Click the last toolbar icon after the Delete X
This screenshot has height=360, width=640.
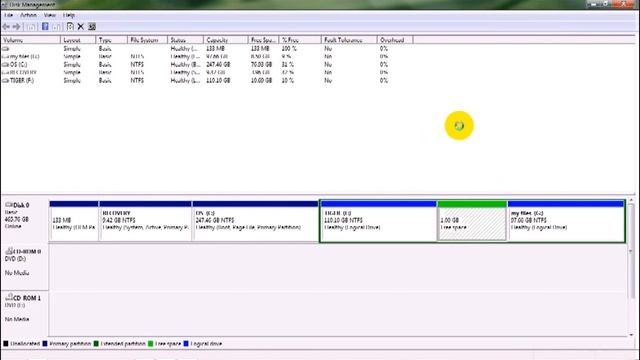point(92,27)
